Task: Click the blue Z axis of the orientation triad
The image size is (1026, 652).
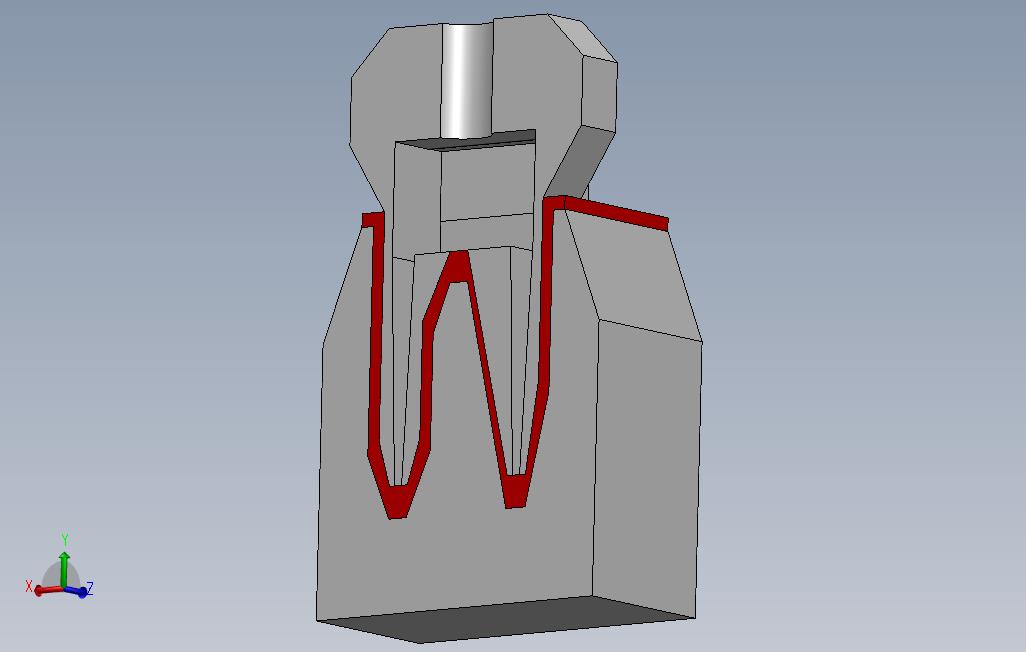Action: [x=77, y=592]
